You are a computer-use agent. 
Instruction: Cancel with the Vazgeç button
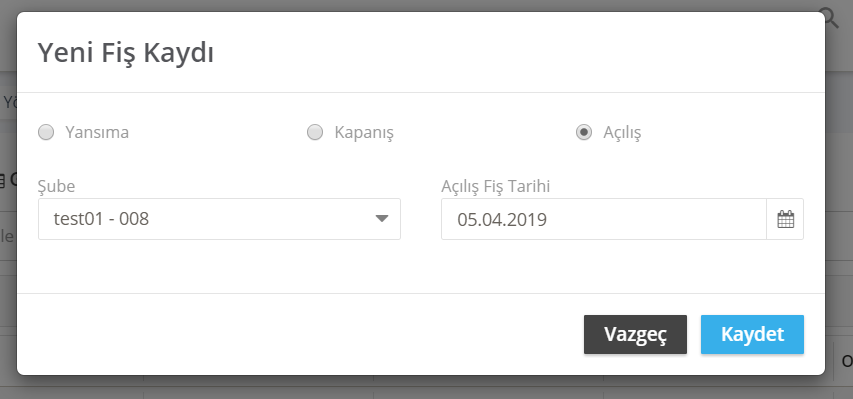pos(635,334)
